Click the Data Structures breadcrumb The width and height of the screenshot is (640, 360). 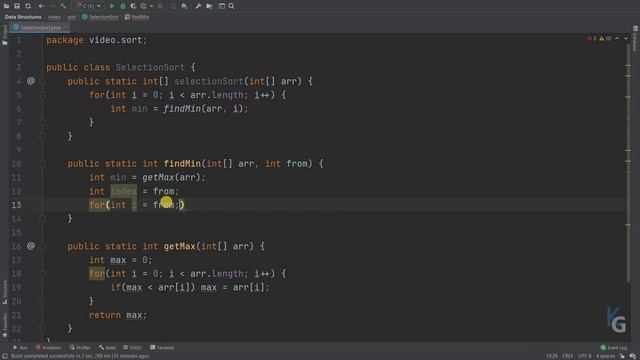pos(23,17)
